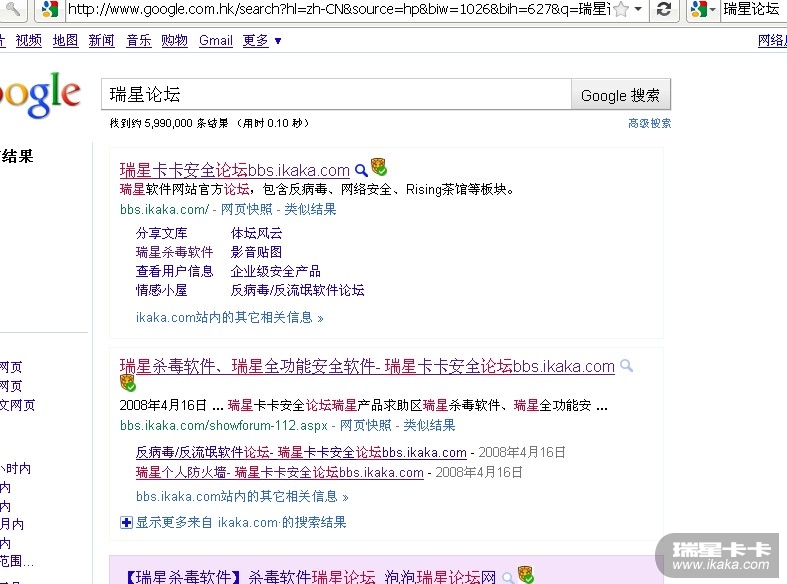Open the 新闻 navigation link
This screenshot has width=787, height=584.
(x=101, y=40)
